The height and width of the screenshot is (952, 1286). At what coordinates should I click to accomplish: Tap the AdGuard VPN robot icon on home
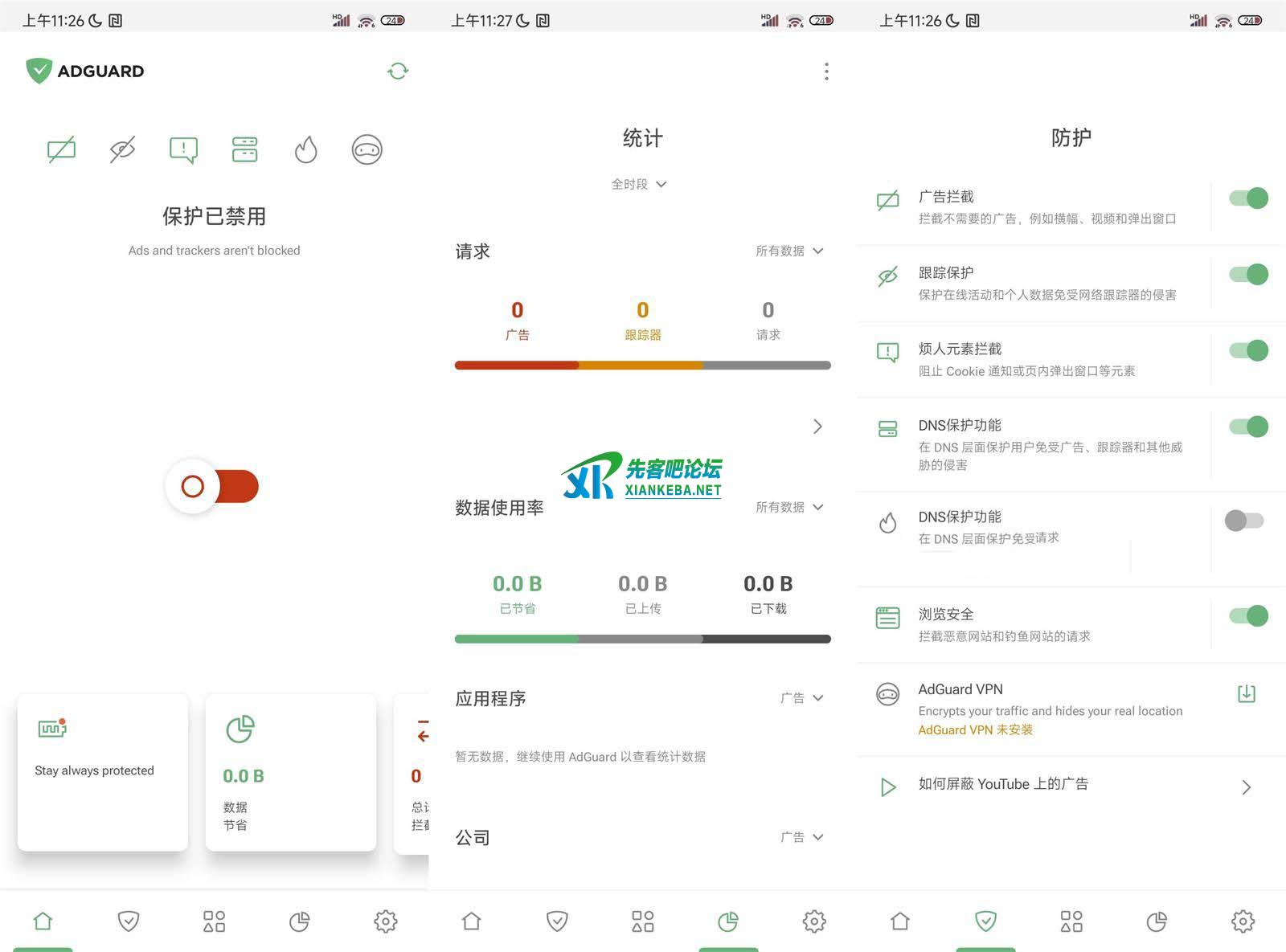point(367,149)
